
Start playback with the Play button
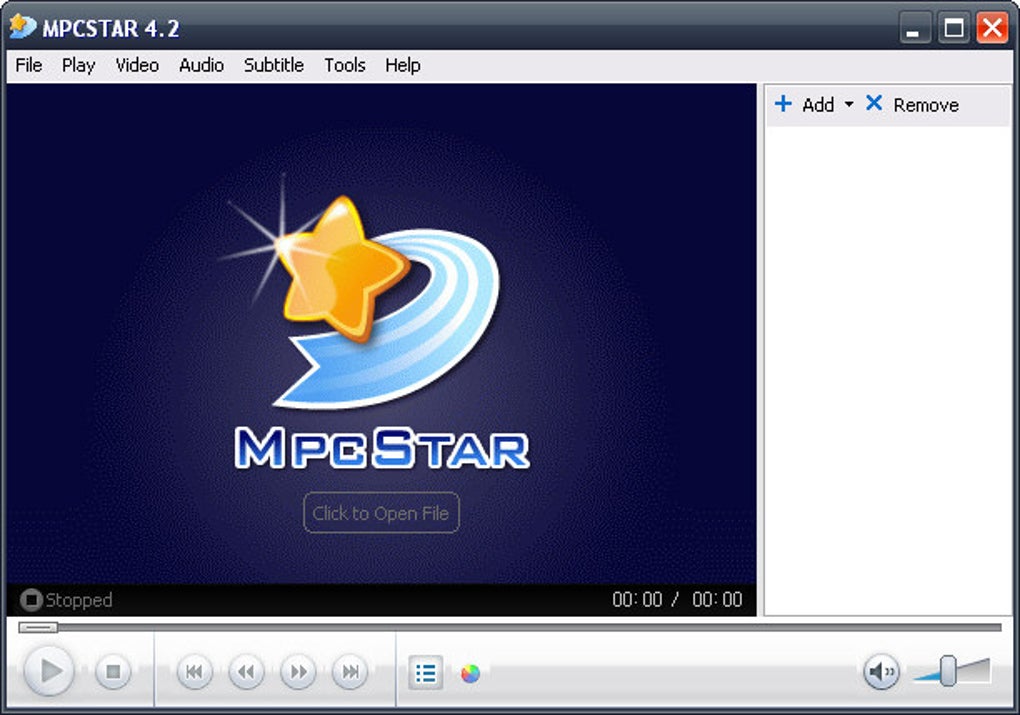click(x=49, y=671)
